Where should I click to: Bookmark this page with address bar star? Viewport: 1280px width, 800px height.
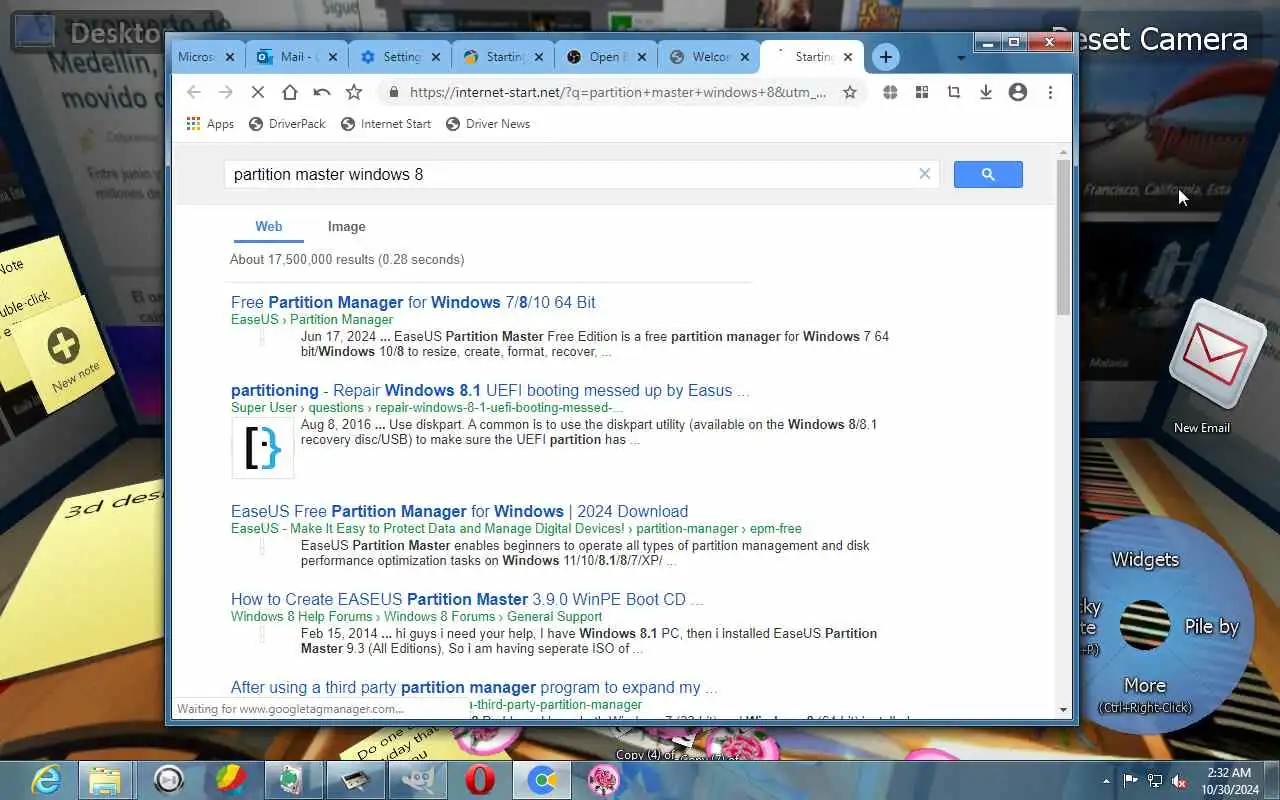click(x=850, y=92)
